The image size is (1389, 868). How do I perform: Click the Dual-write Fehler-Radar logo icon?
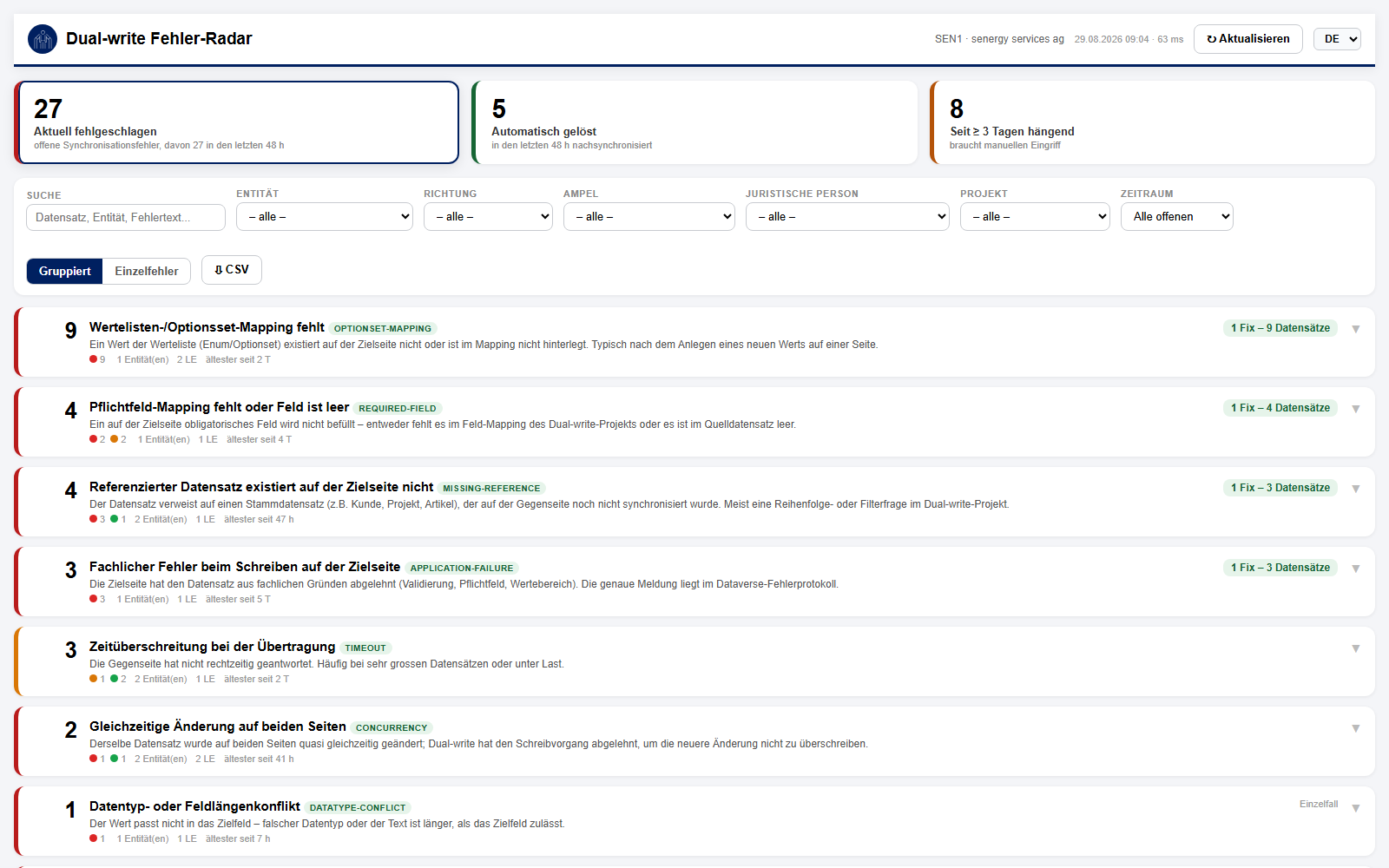[43, 39]
